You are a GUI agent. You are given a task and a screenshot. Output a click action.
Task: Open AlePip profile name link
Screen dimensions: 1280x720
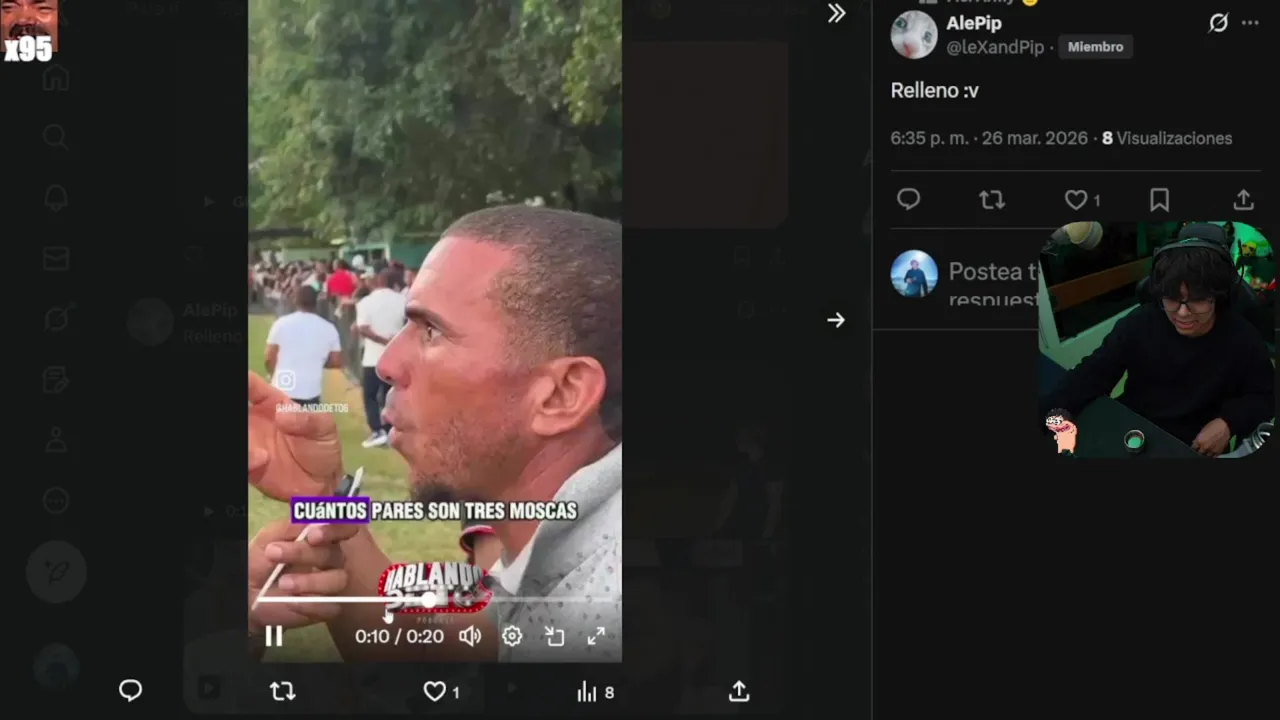point(974,23)
